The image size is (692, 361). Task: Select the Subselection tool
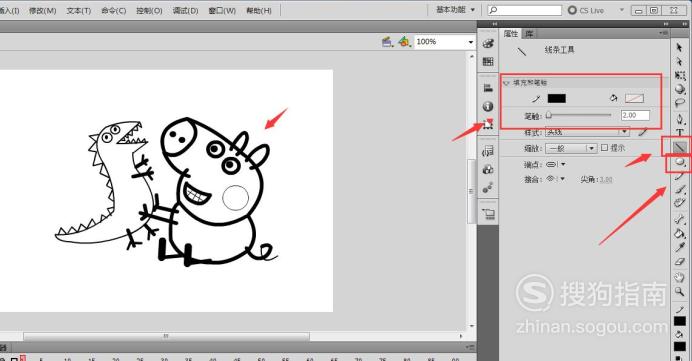(x=679, y=61)
